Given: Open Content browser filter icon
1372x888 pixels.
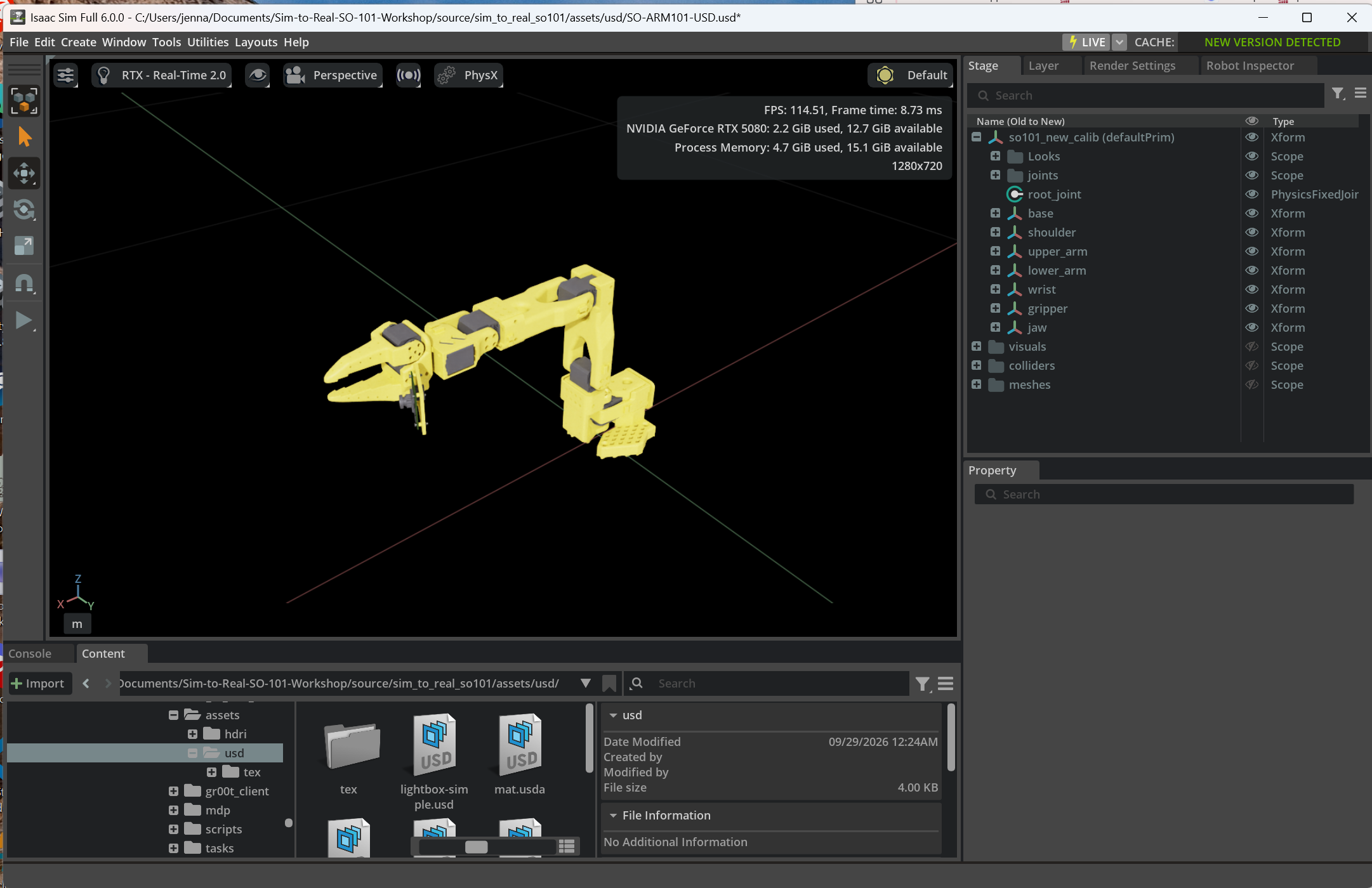Looking at the screenshot, I should pos(923,684).
